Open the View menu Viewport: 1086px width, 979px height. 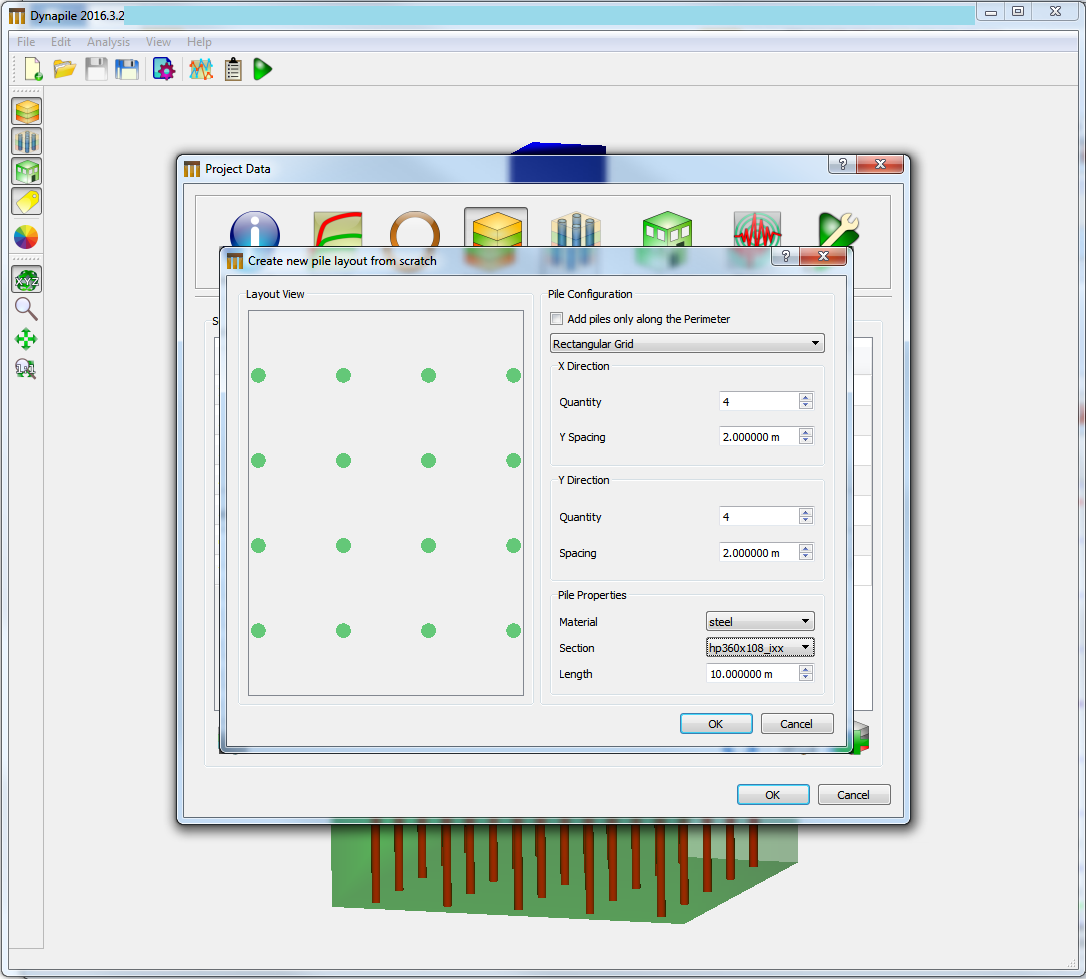159,42
